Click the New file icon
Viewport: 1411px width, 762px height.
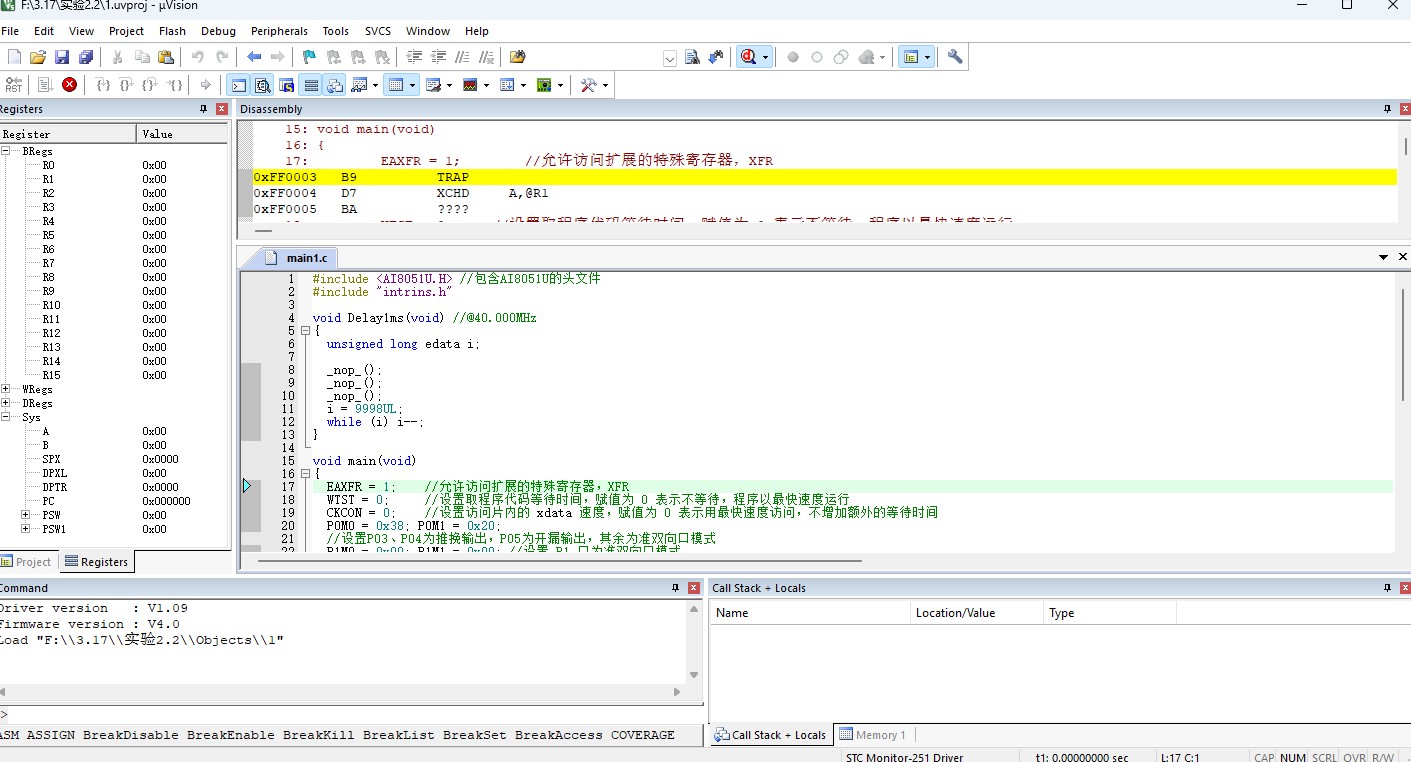coord(14,57)
